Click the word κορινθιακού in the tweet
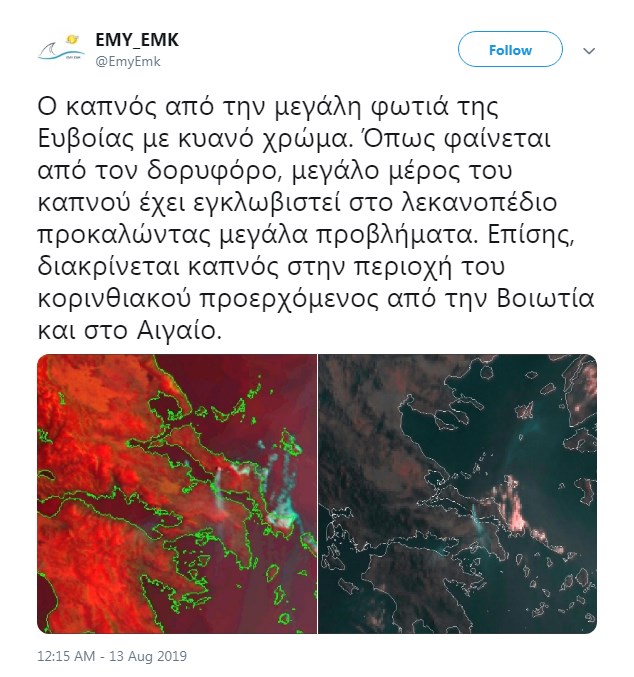This screenshot has height=677, width=634. point(114,299)
